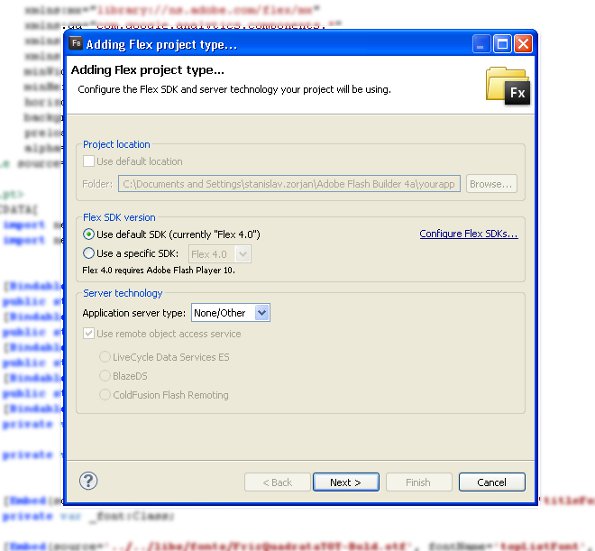Click the Project location group label

point(116,145)
